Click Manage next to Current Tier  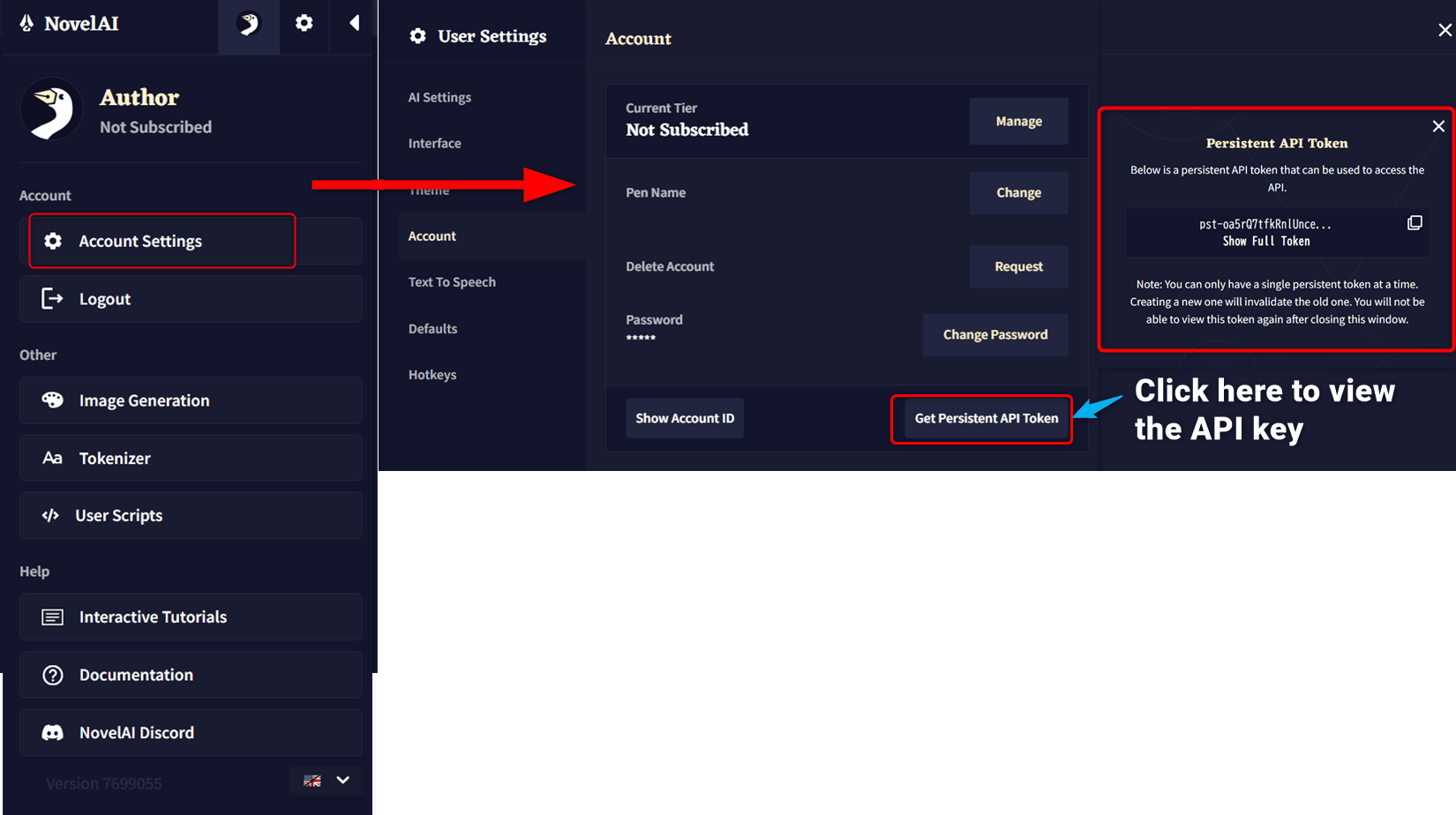pos(1018,121)
